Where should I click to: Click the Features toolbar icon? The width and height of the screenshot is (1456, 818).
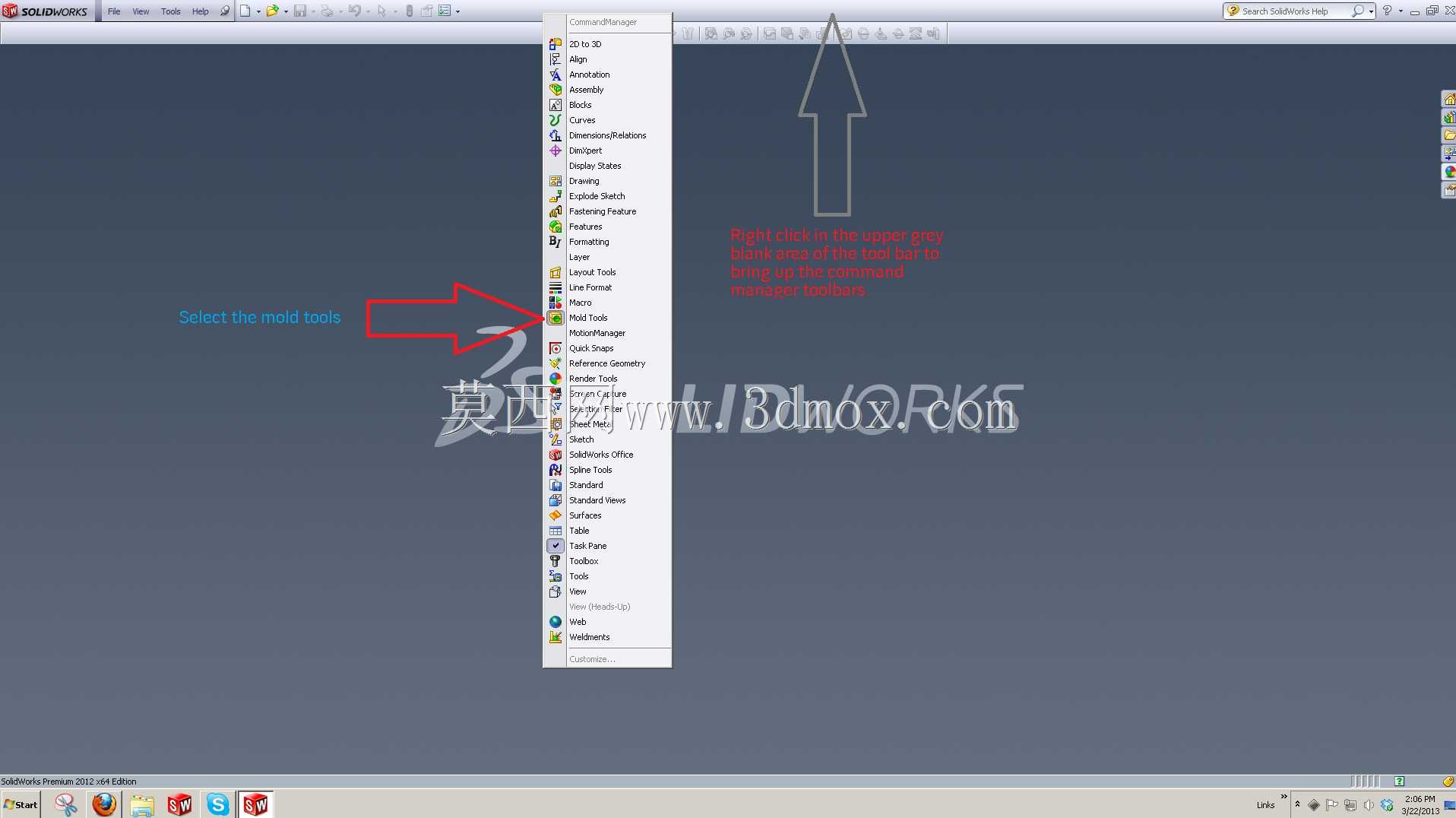coord(555,227)
